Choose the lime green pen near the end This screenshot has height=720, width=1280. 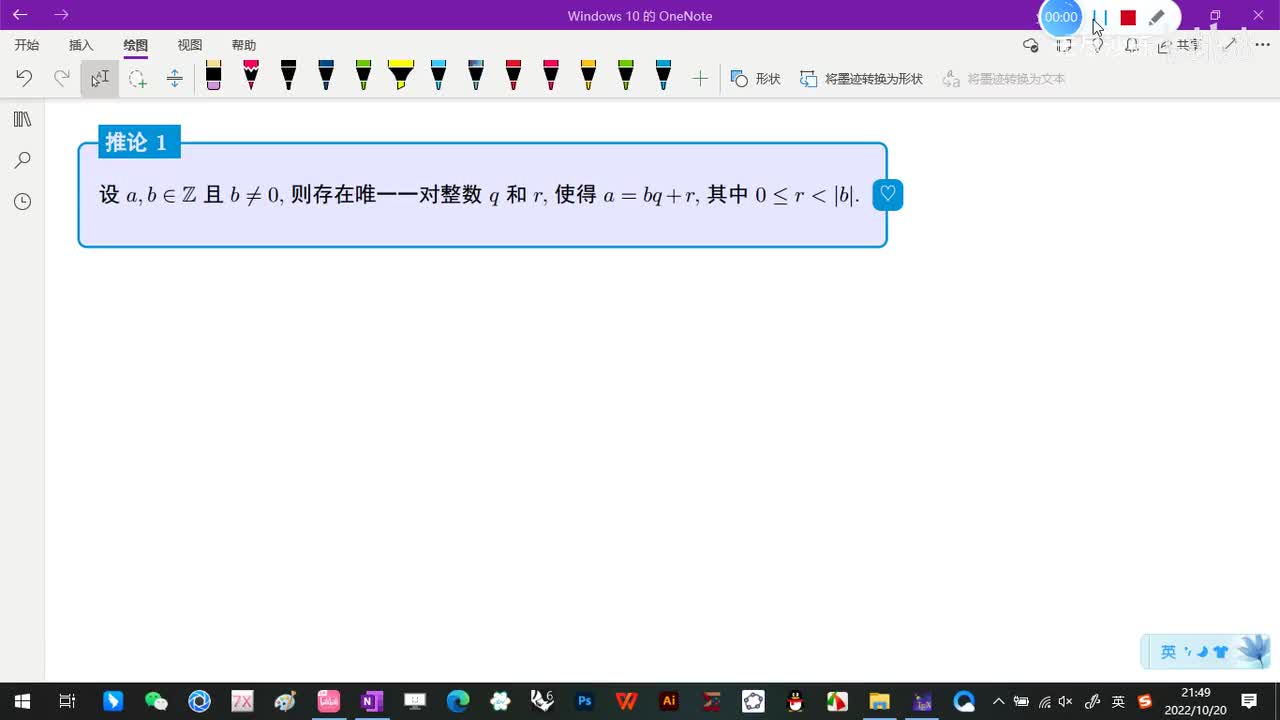point(626,76)
